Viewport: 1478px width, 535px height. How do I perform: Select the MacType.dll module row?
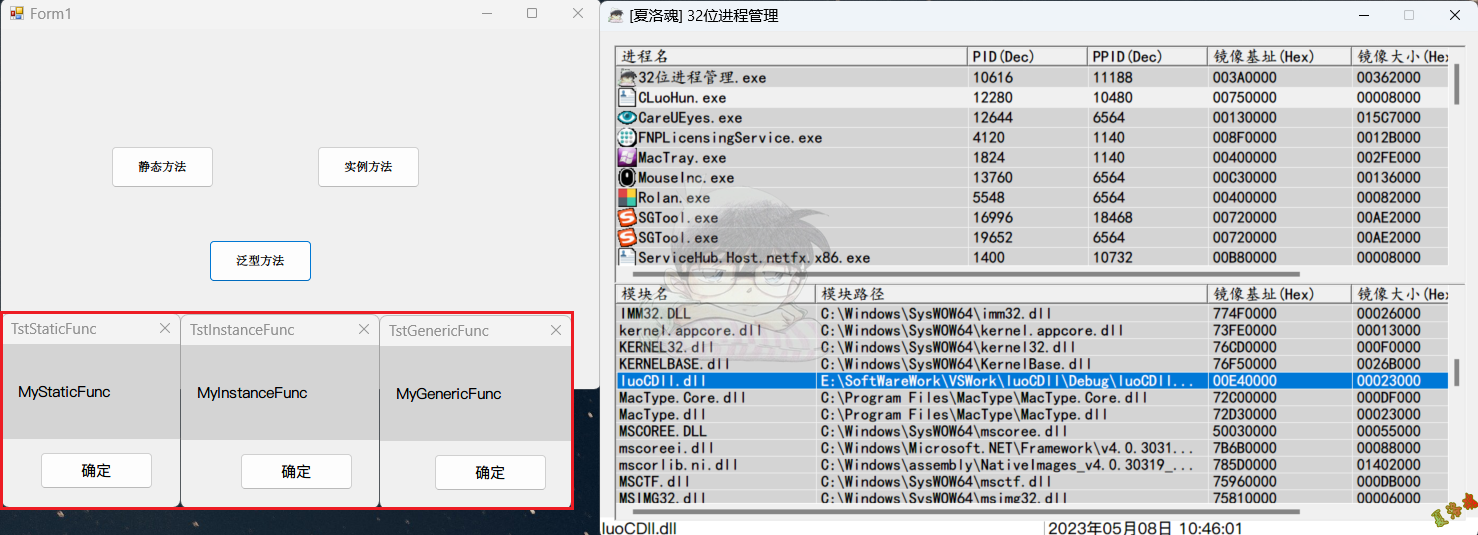point(1032,414)
